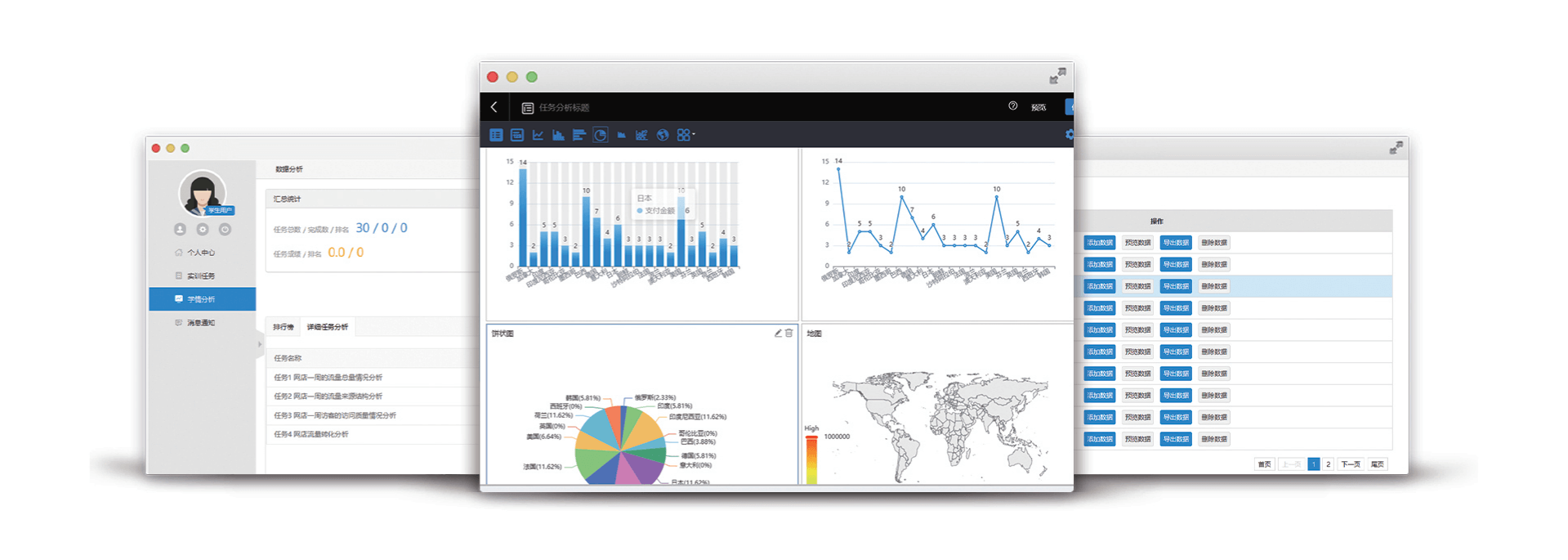Click the globe map chart icon
The width and height of the screenshot is (1568, 560).
(x=663, y=135)
